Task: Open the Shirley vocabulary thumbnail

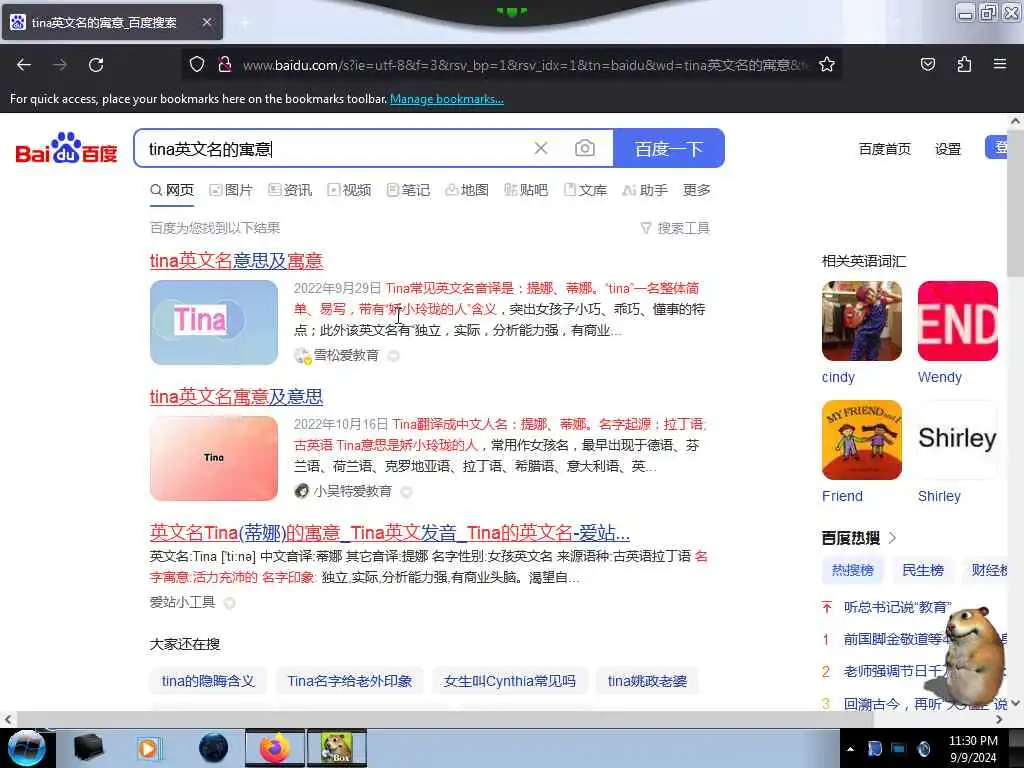Action: [957, 440]
